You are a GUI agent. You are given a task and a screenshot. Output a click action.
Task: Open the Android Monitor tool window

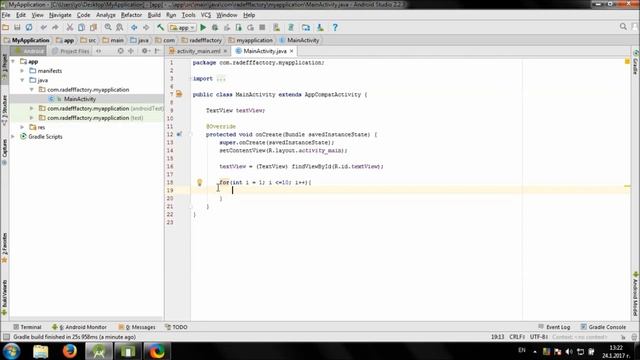pos(79,327)
